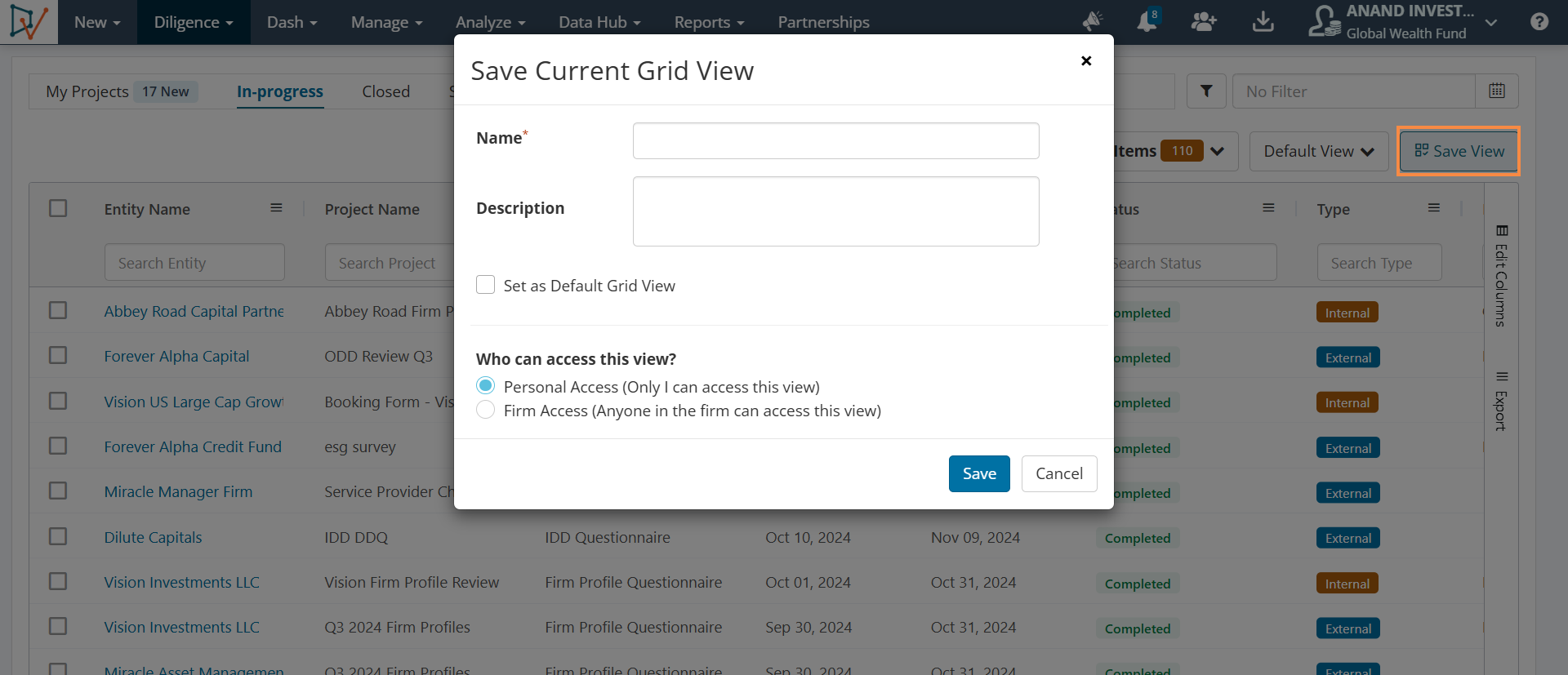Check the Forever Alpha Credit Fund row

(58, 446)
